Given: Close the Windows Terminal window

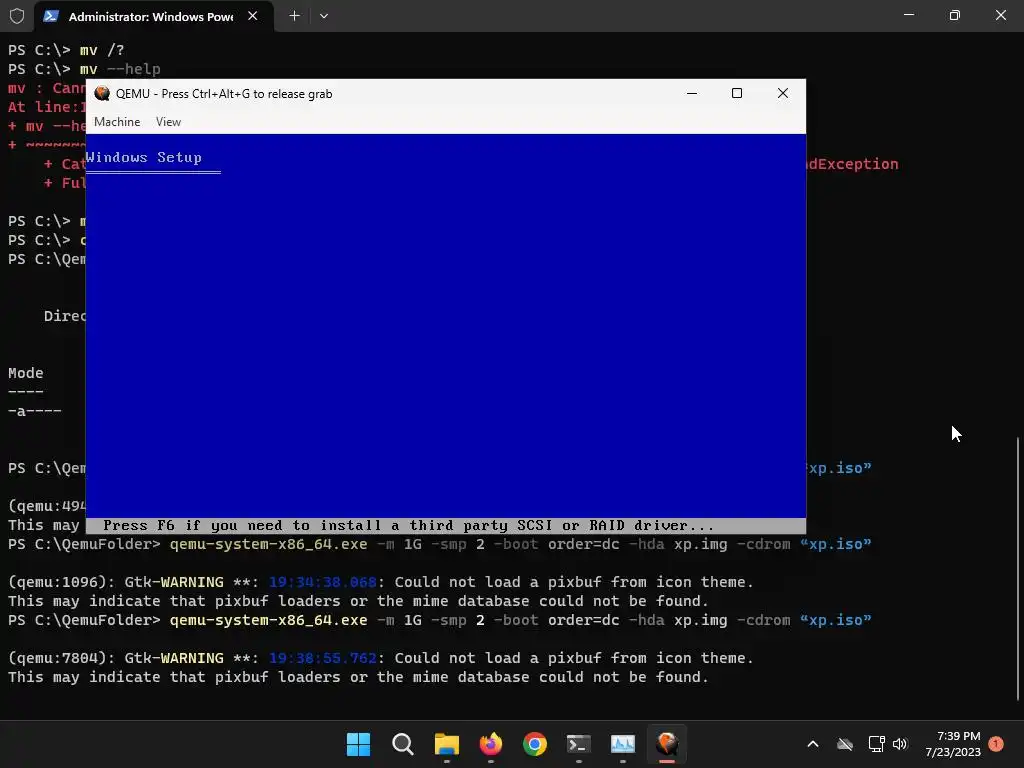Looking at the screenshot, I should coord(1000,15).
